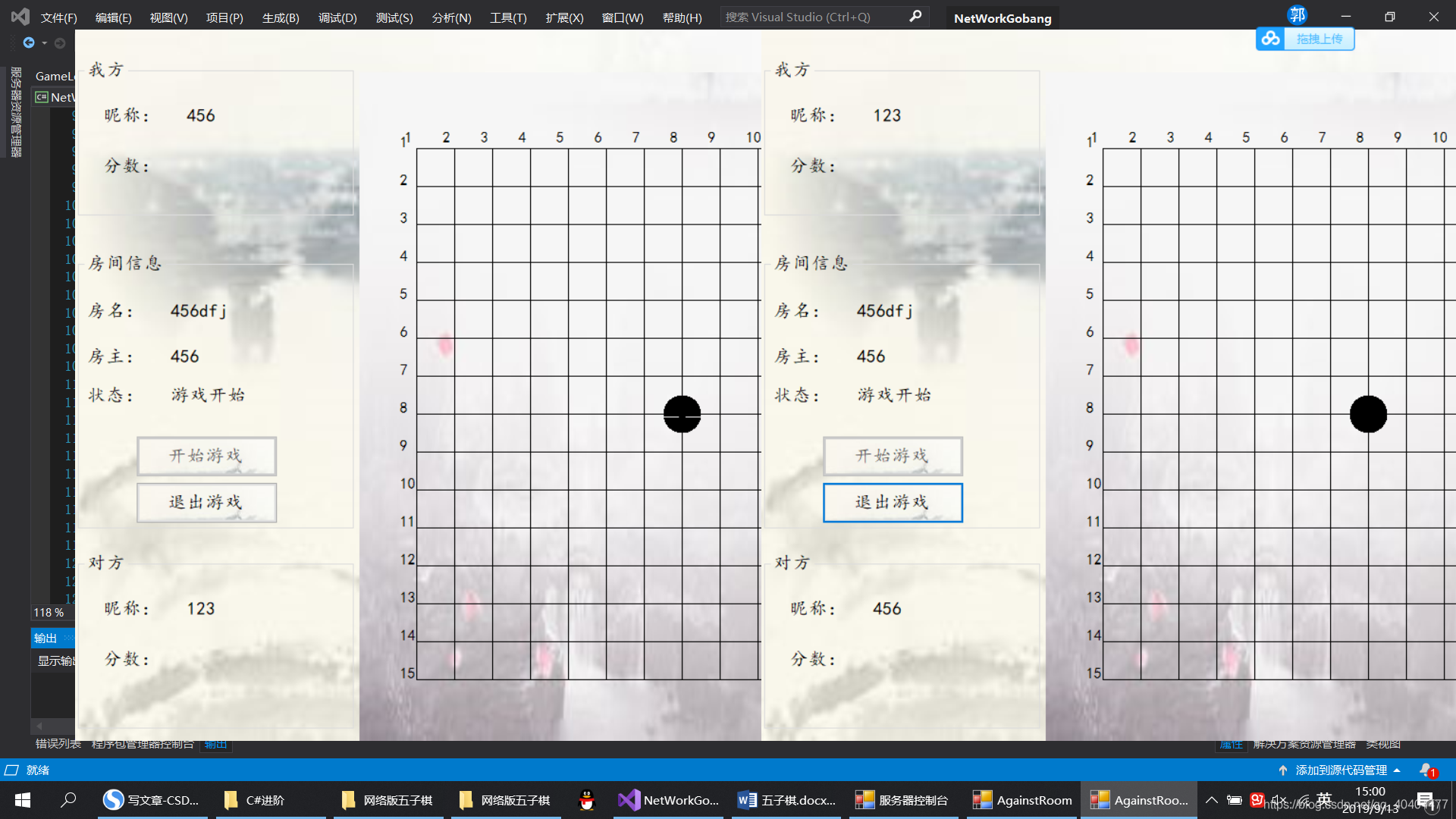The height and width of the screenshot is (819, 1456).
Task: Click the black stone on left board
Action: pos(682,414)
